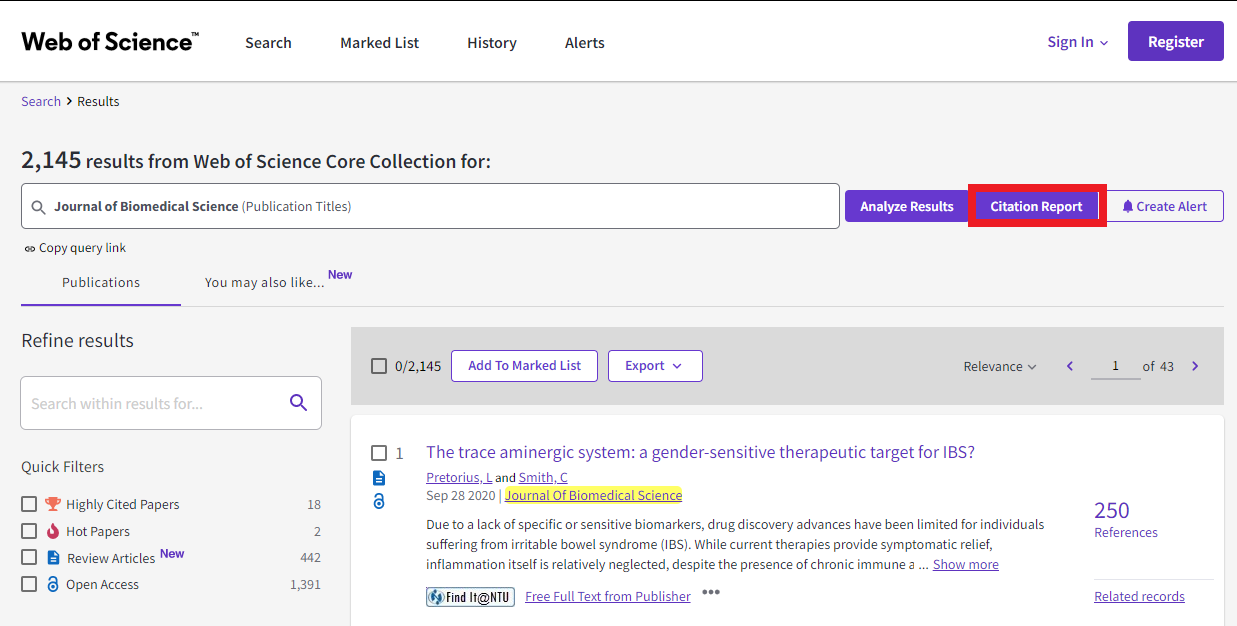Click Copy query link
This screenshot has height=626, width=1237.
pyautogui.click(x=82, y=248)
